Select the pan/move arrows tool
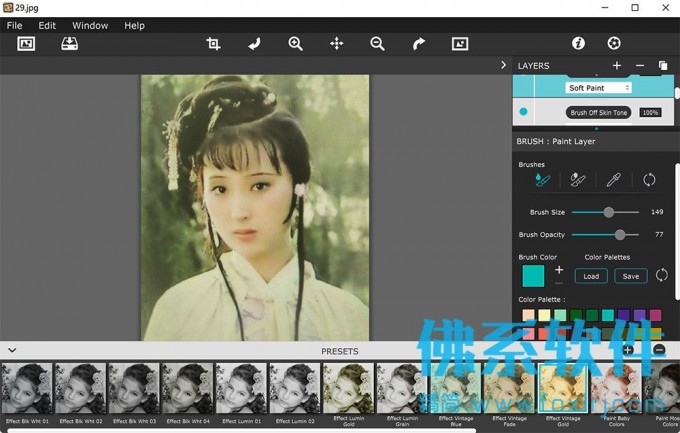 [x=336, y=44]
